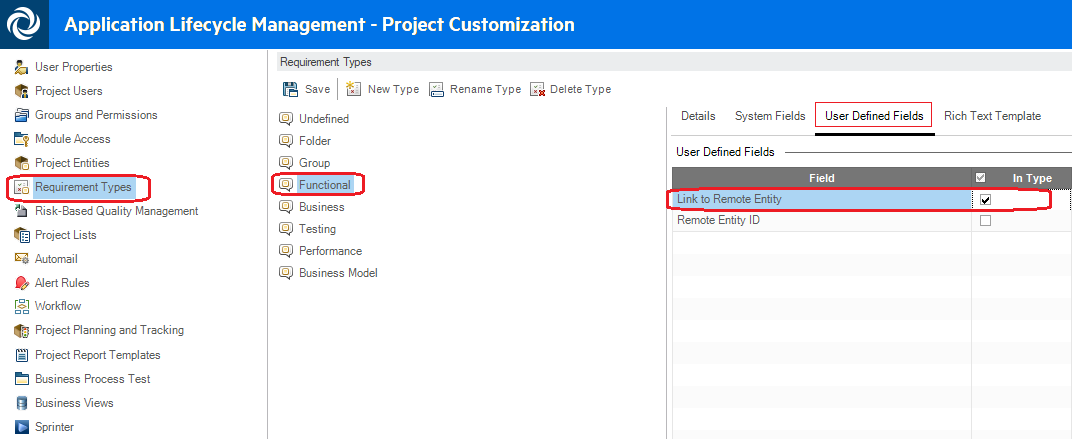Viewport: 1072px width, 439px height.
Task: Click the Rename Type toolbar icon
Action: 436,89
